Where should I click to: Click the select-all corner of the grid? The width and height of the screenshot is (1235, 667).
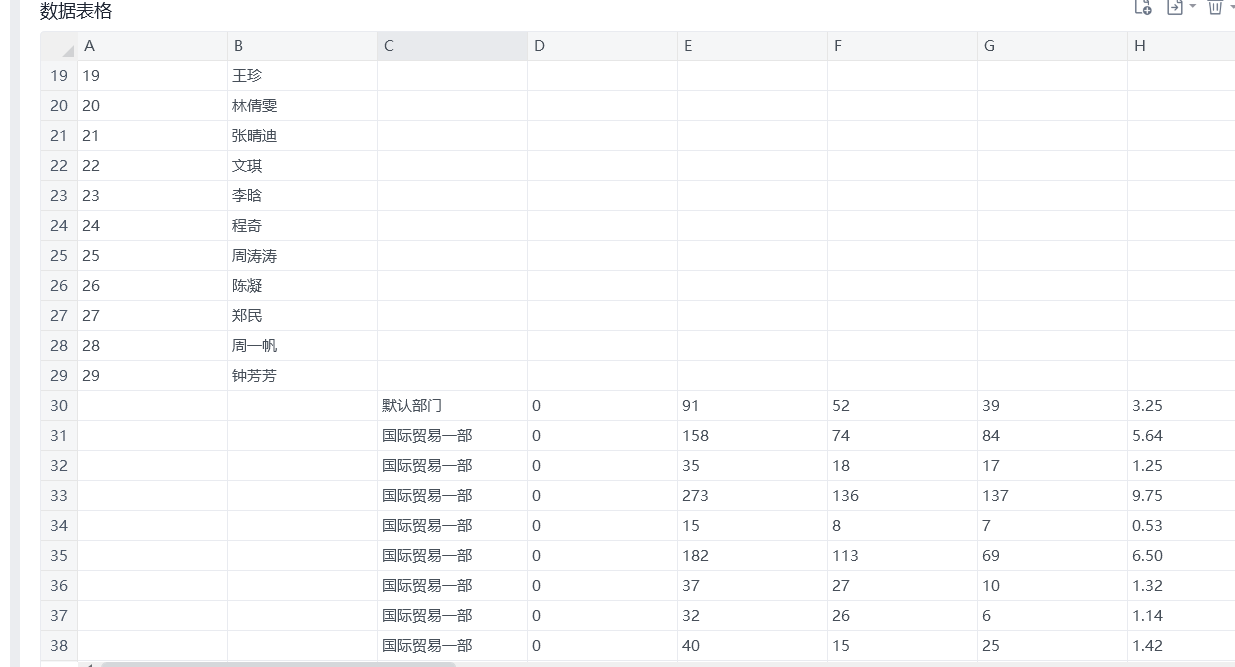pos(59,46)
